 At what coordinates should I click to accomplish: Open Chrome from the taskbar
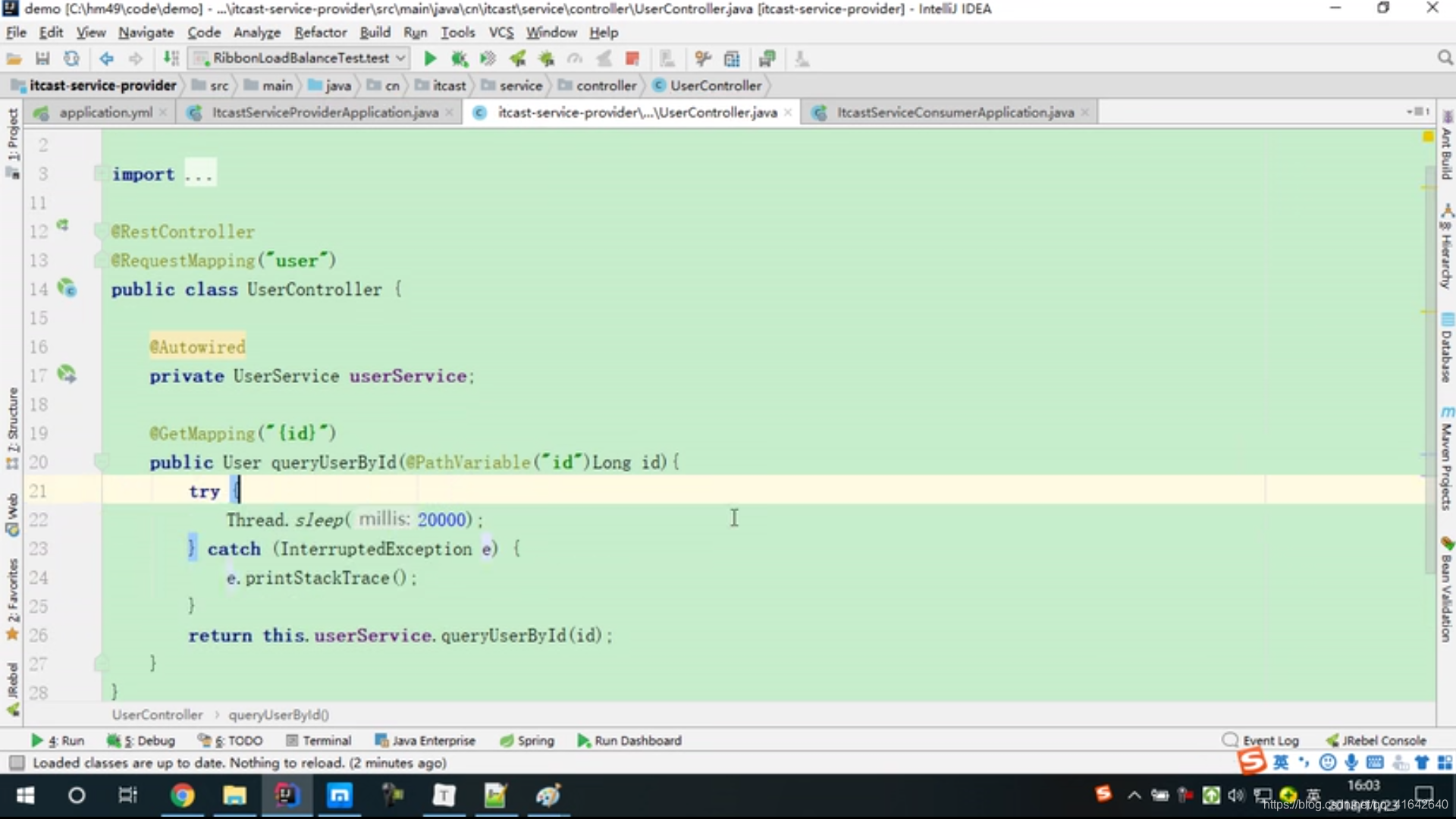[182, 795]
